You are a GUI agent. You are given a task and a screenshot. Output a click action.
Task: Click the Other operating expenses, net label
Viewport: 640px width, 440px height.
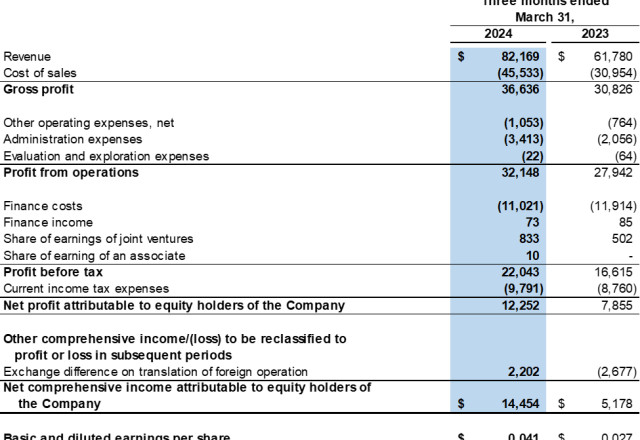(89, 122)
